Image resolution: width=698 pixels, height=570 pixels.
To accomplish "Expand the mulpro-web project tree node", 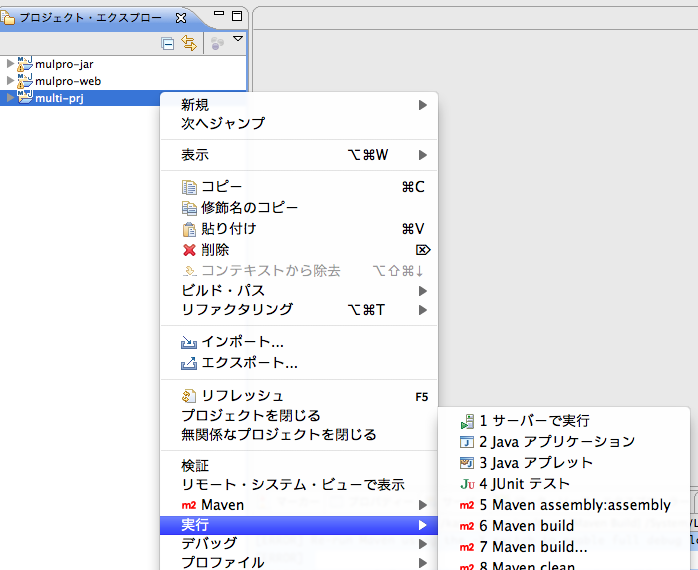I will pos(10,81).
